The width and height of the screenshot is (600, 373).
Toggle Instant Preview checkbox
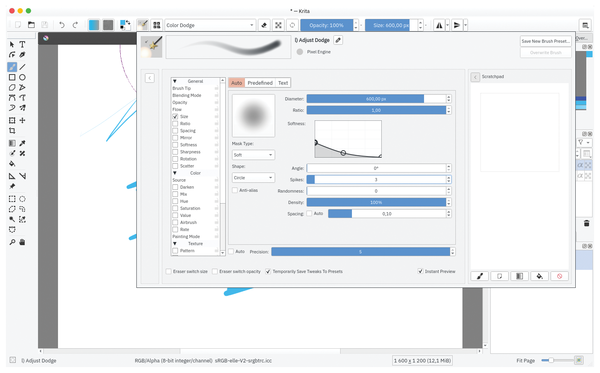coord(420,271)
